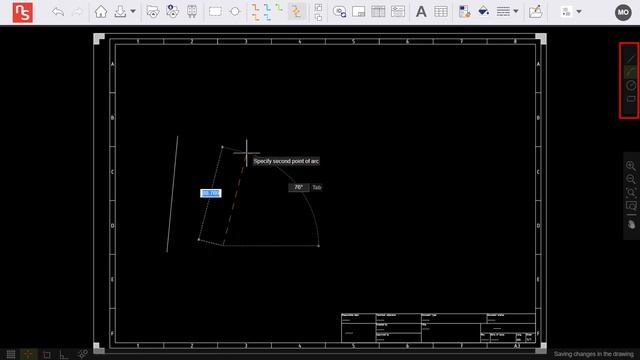
Task: Insert a grid table icon
Action: tap(441, 11)
